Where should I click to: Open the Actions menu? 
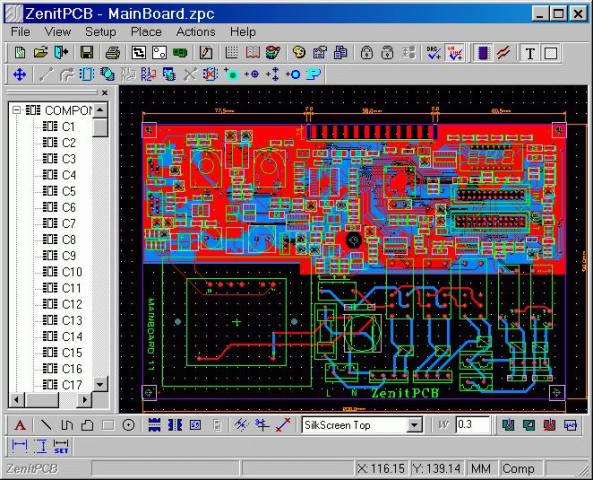[x=196, y=32]
